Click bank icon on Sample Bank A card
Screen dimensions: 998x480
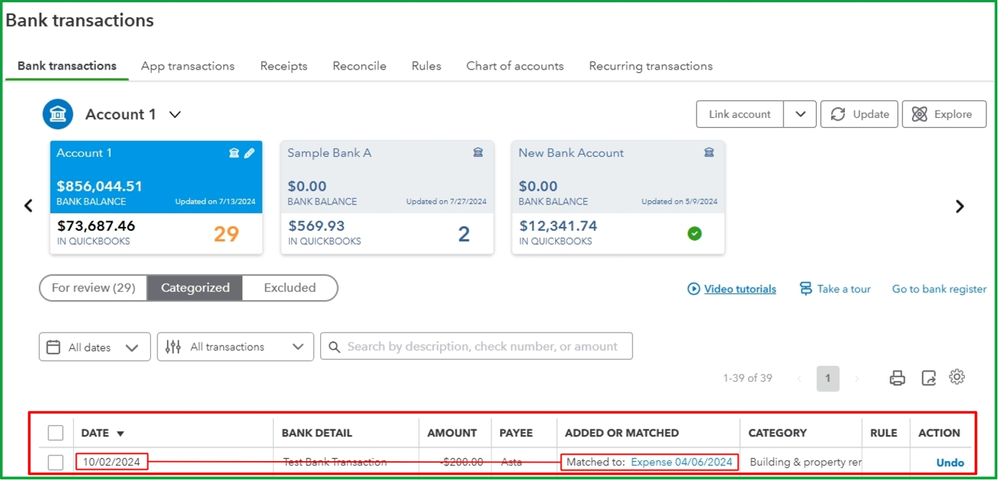point(478,153)
